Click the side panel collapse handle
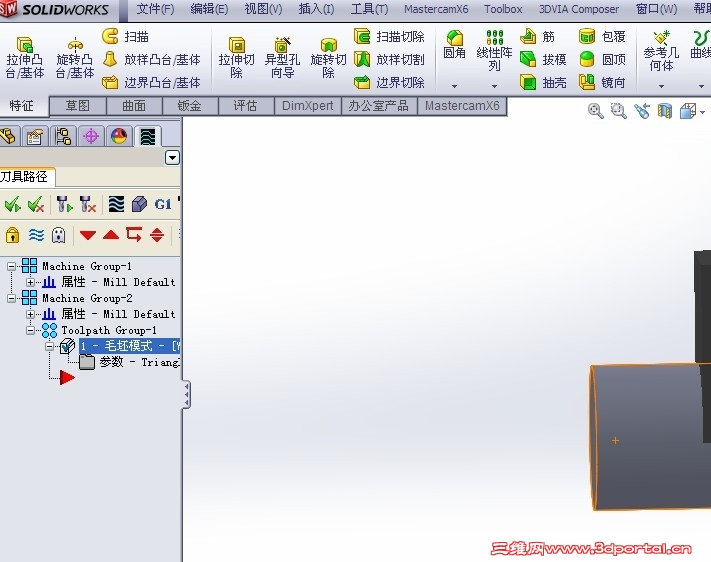 (x=186, y=395)
